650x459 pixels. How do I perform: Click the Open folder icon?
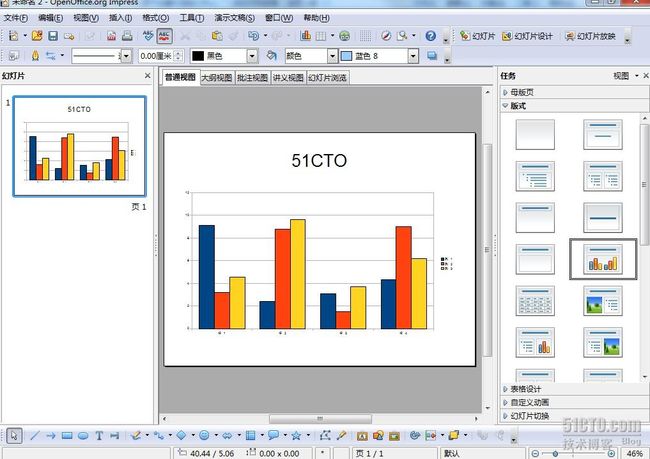point(37,36)
